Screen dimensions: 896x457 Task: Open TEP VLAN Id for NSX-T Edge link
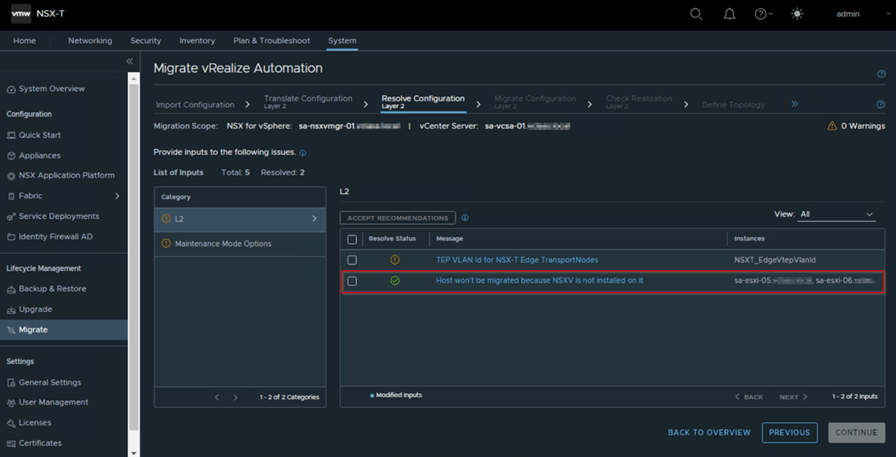pos(517,260)
